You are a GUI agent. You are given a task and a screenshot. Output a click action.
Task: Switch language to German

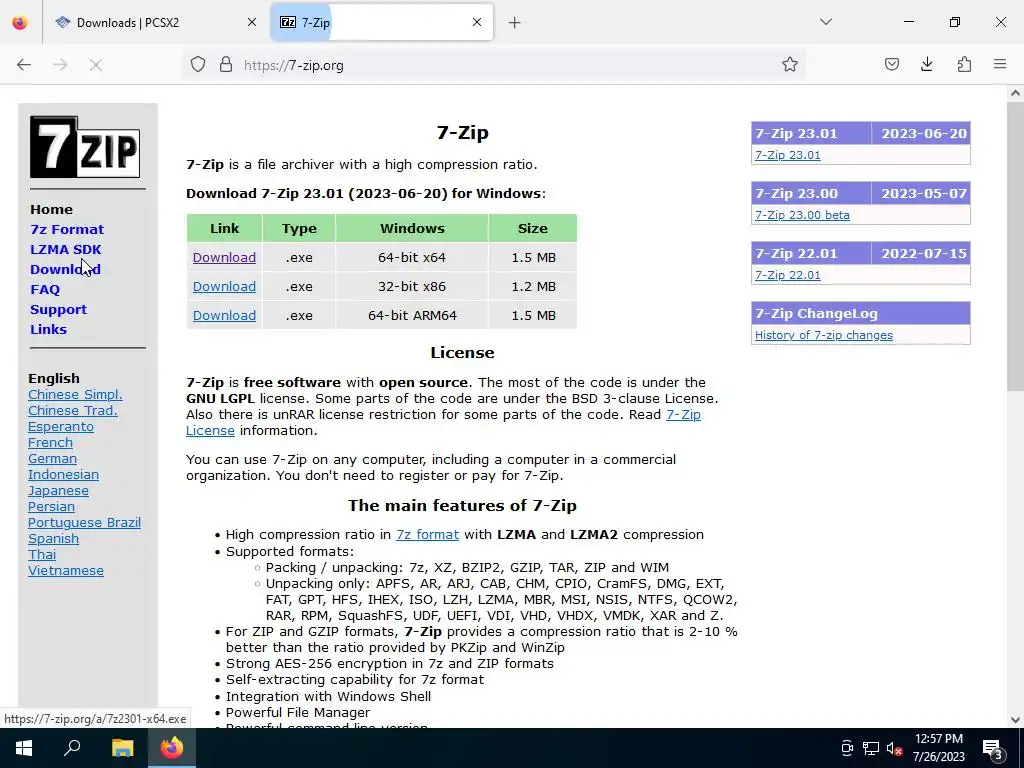point(52,458)
